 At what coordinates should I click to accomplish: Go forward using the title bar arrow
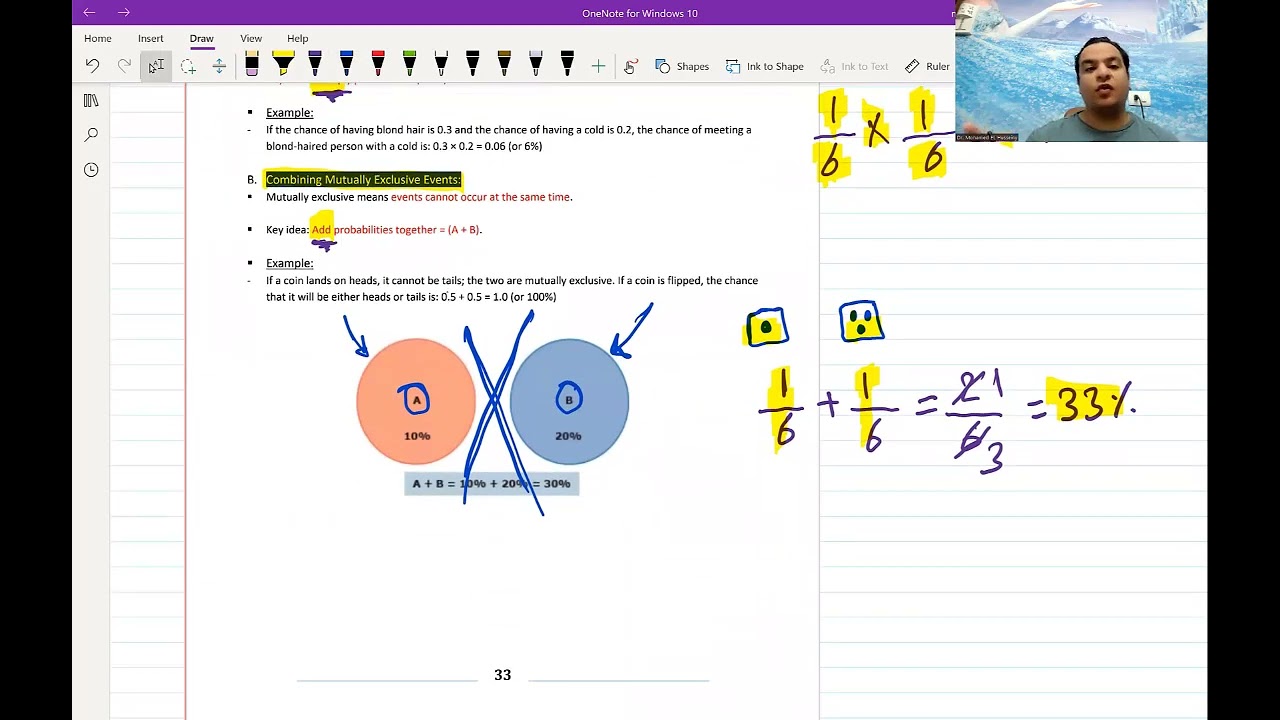(x=124, y=13)
